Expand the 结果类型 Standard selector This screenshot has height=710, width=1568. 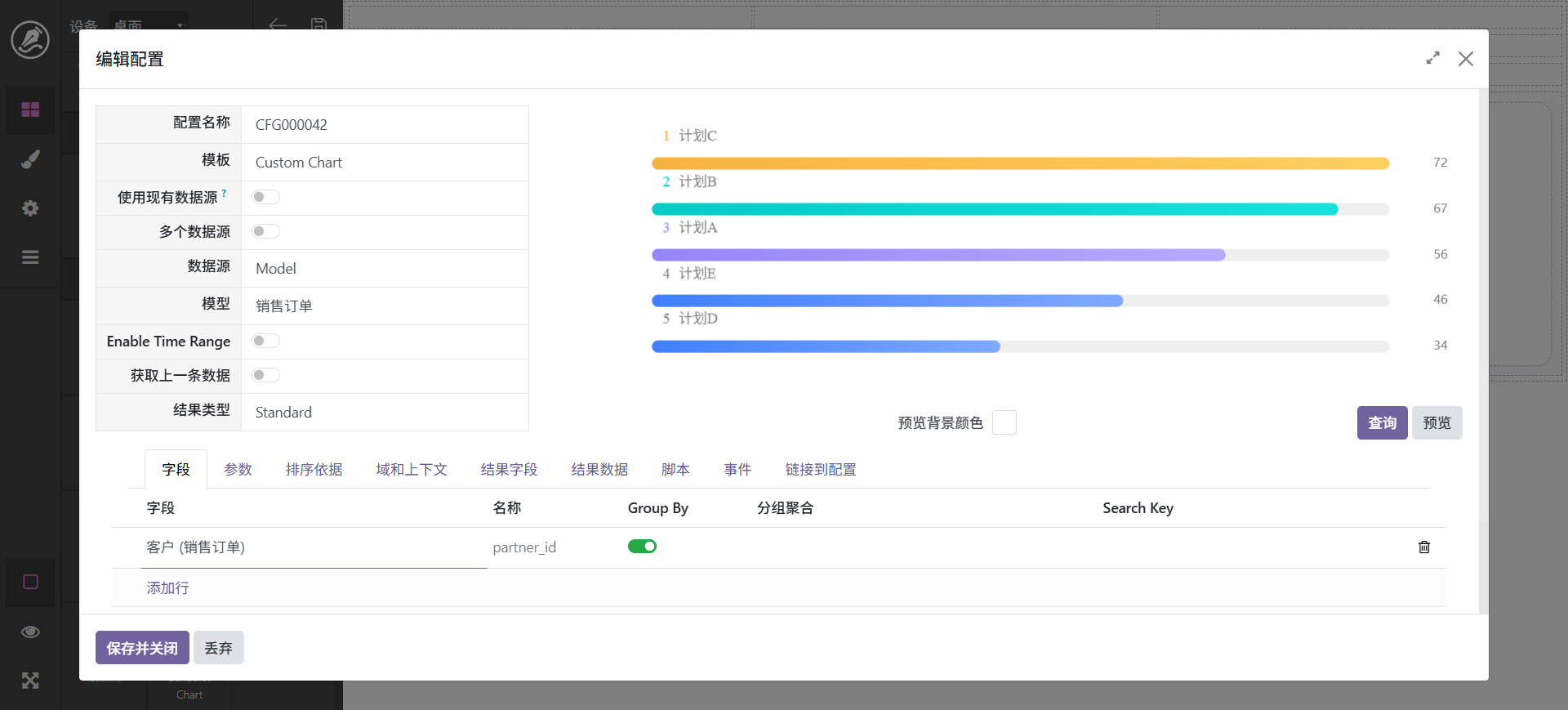(384, 413)
